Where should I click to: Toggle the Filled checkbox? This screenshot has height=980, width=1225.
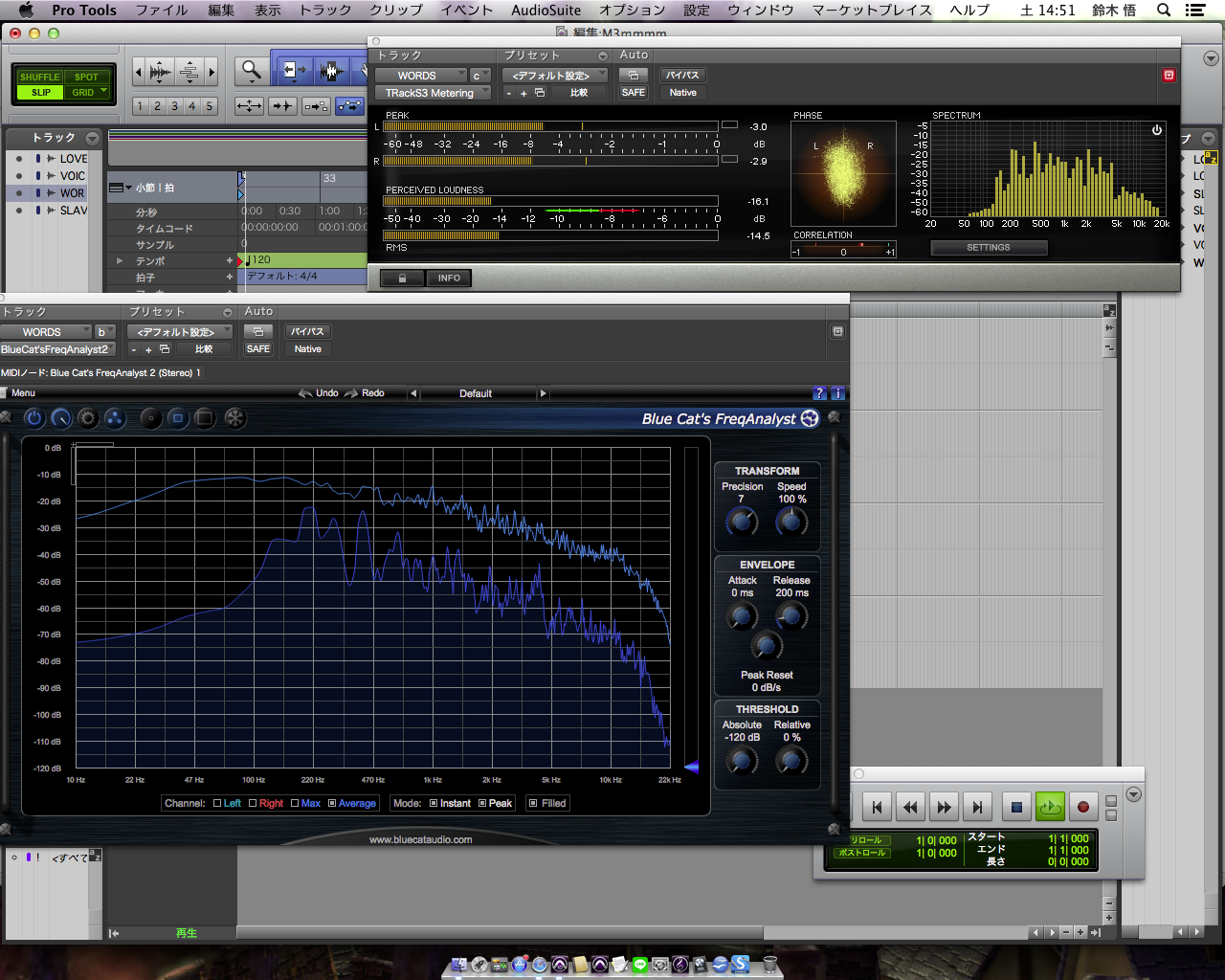(533, 803)
